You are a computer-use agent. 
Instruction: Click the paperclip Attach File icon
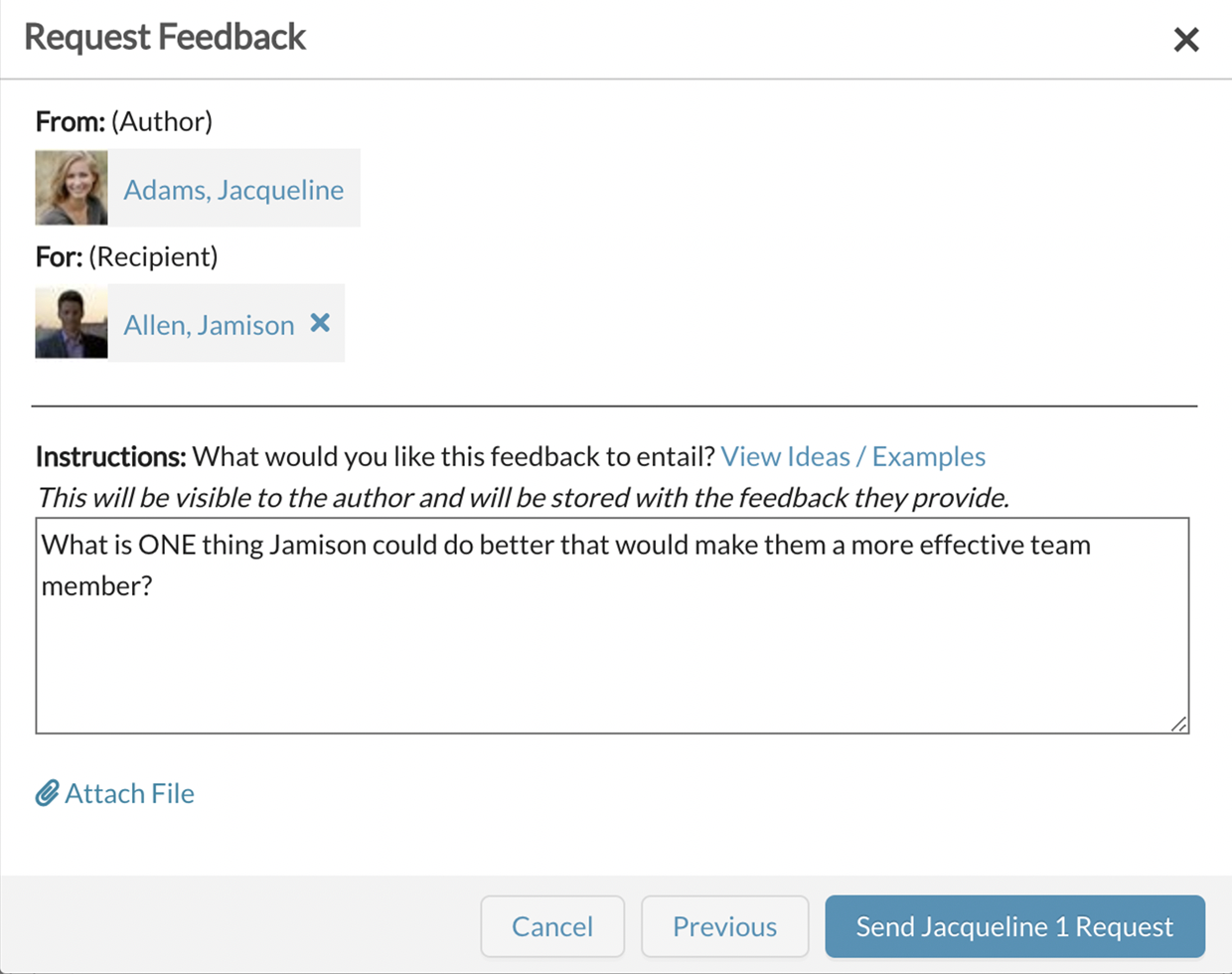pos(45,793)
